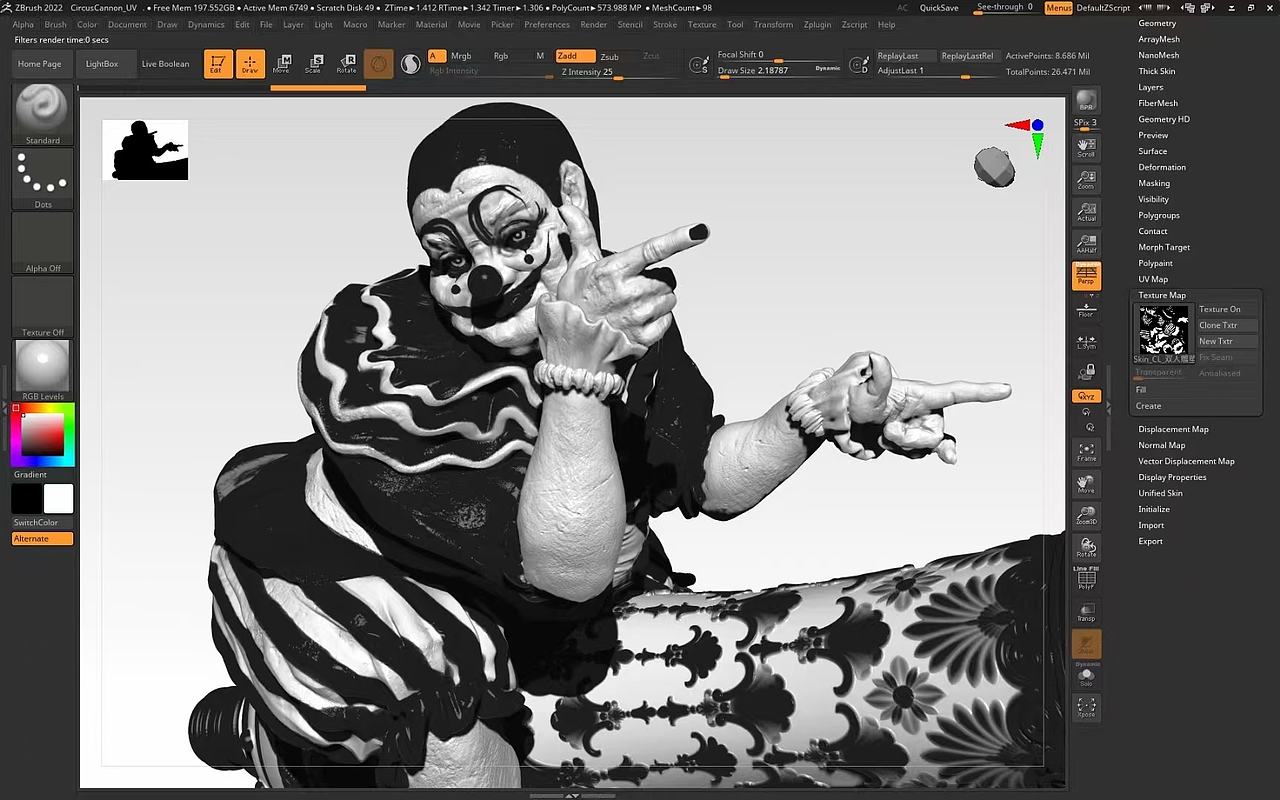This screenshot has width=1280, height=800.
Task: Switch to Move transform mode on top shelf
Action: (x=282, y=64)
